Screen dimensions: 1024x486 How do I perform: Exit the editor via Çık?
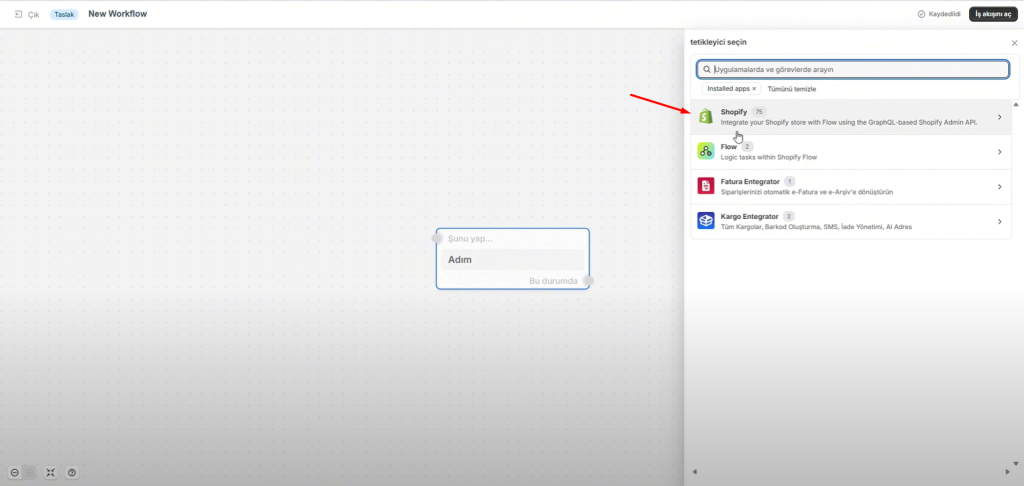point(27,15)
